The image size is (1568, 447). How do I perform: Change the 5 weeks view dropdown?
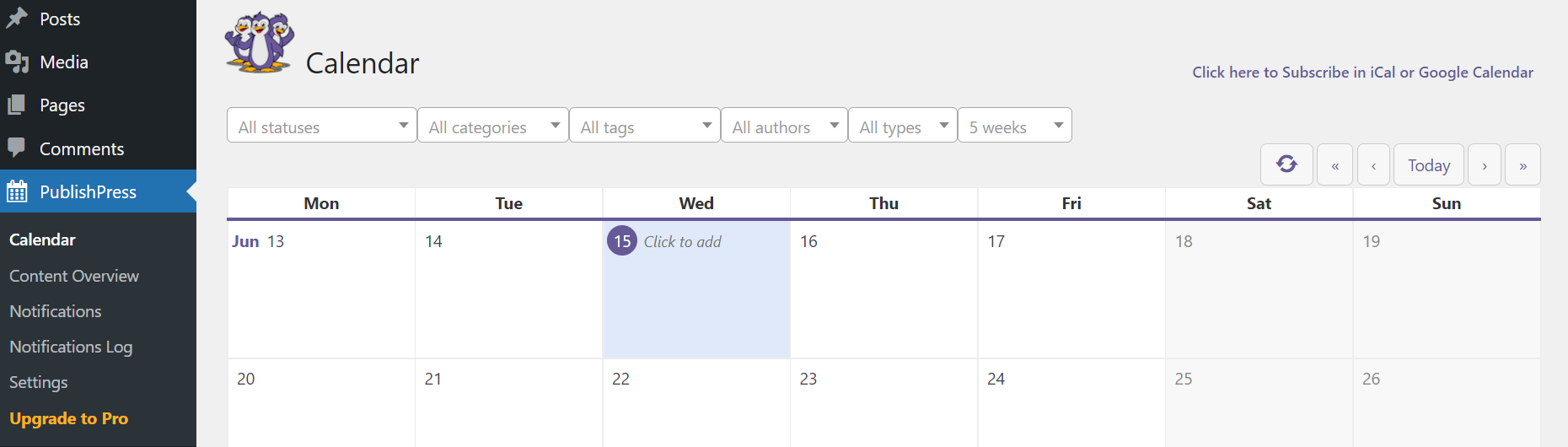pyautogui.click(x=1014, y=126)
